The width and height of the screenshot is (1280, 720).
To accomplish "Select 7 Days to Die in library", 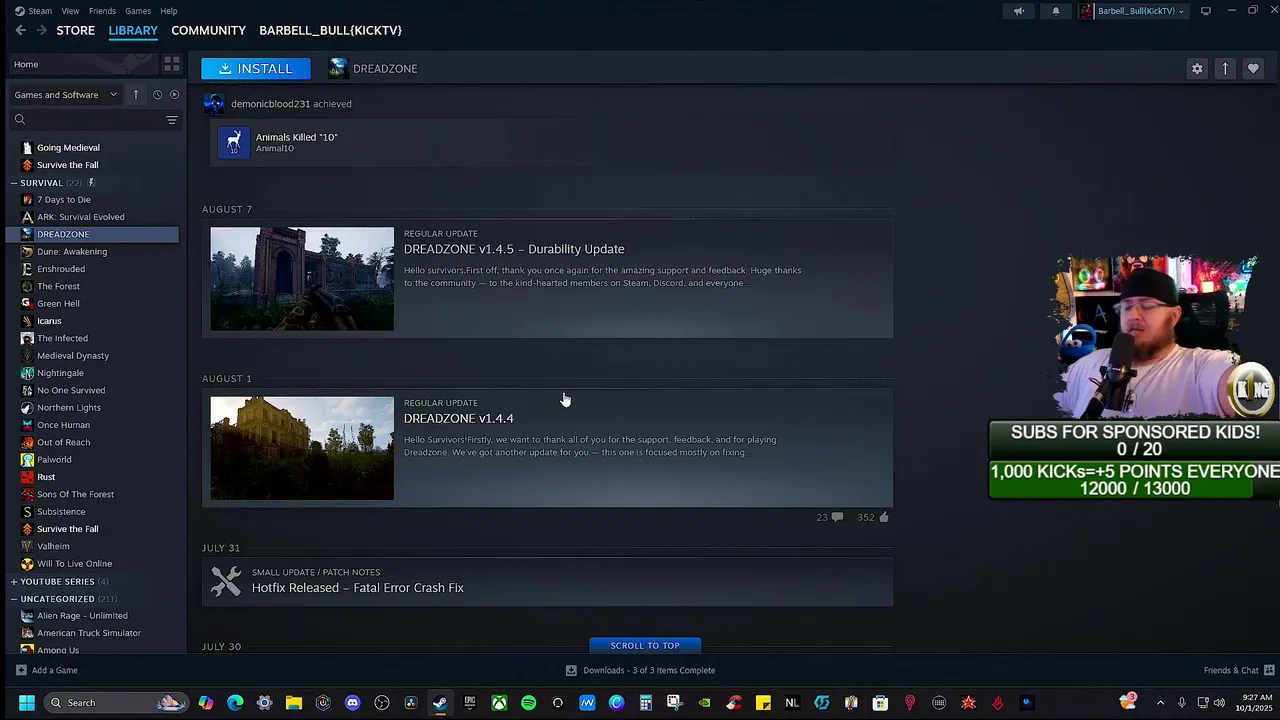I will pos(63,200).
